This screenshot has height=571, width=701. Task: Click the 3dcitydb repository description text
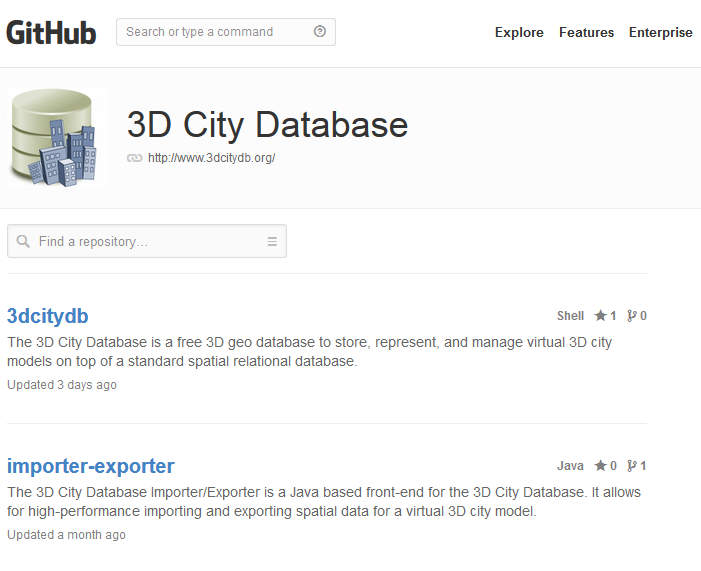[x=309, y=351]
